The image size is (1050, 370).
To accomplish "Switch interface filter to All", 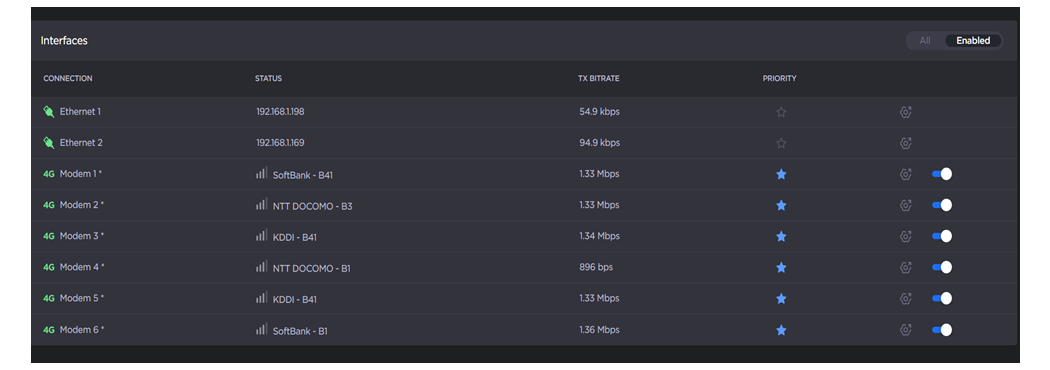I will 925,41.
